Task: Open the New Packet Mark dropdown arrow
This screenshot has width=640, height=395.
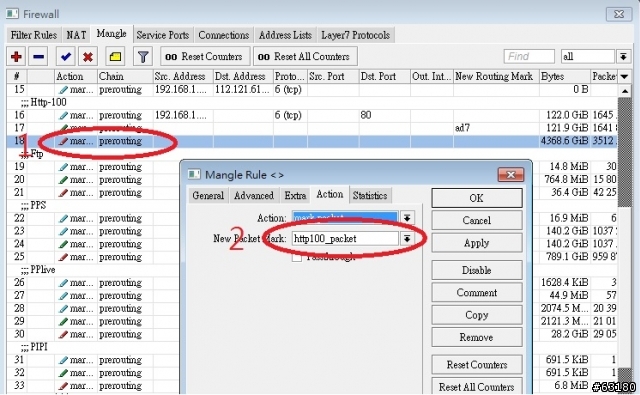Action: pos(407,238)
